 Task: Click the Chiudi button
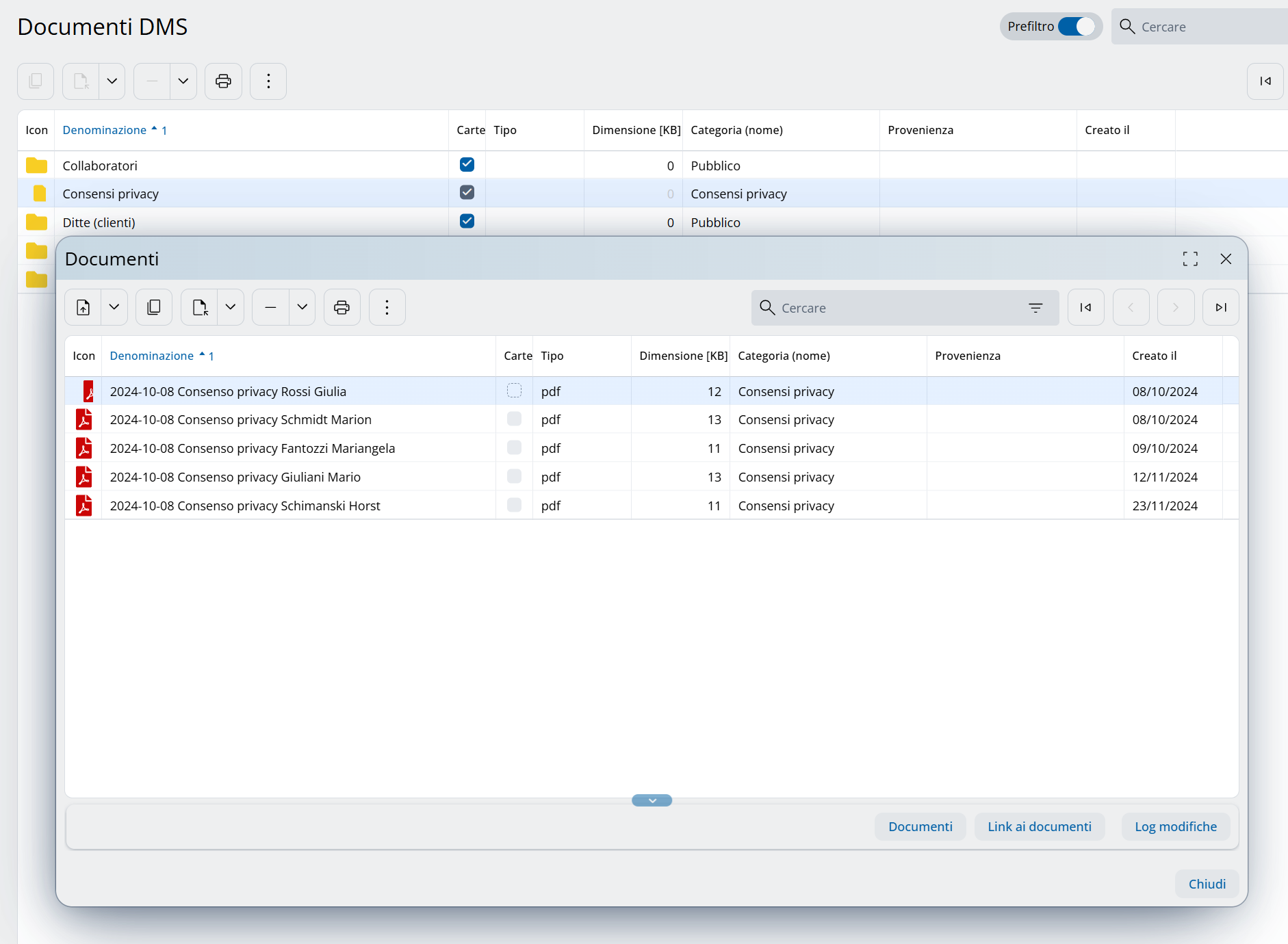(x=1207, y=884)
